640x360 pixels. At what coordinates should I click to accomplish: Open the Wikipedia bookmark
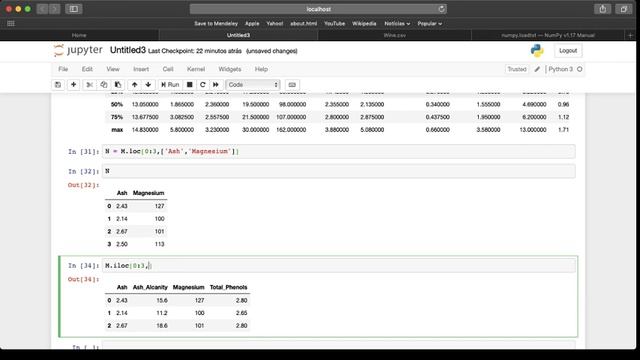[x=364, y=24]
